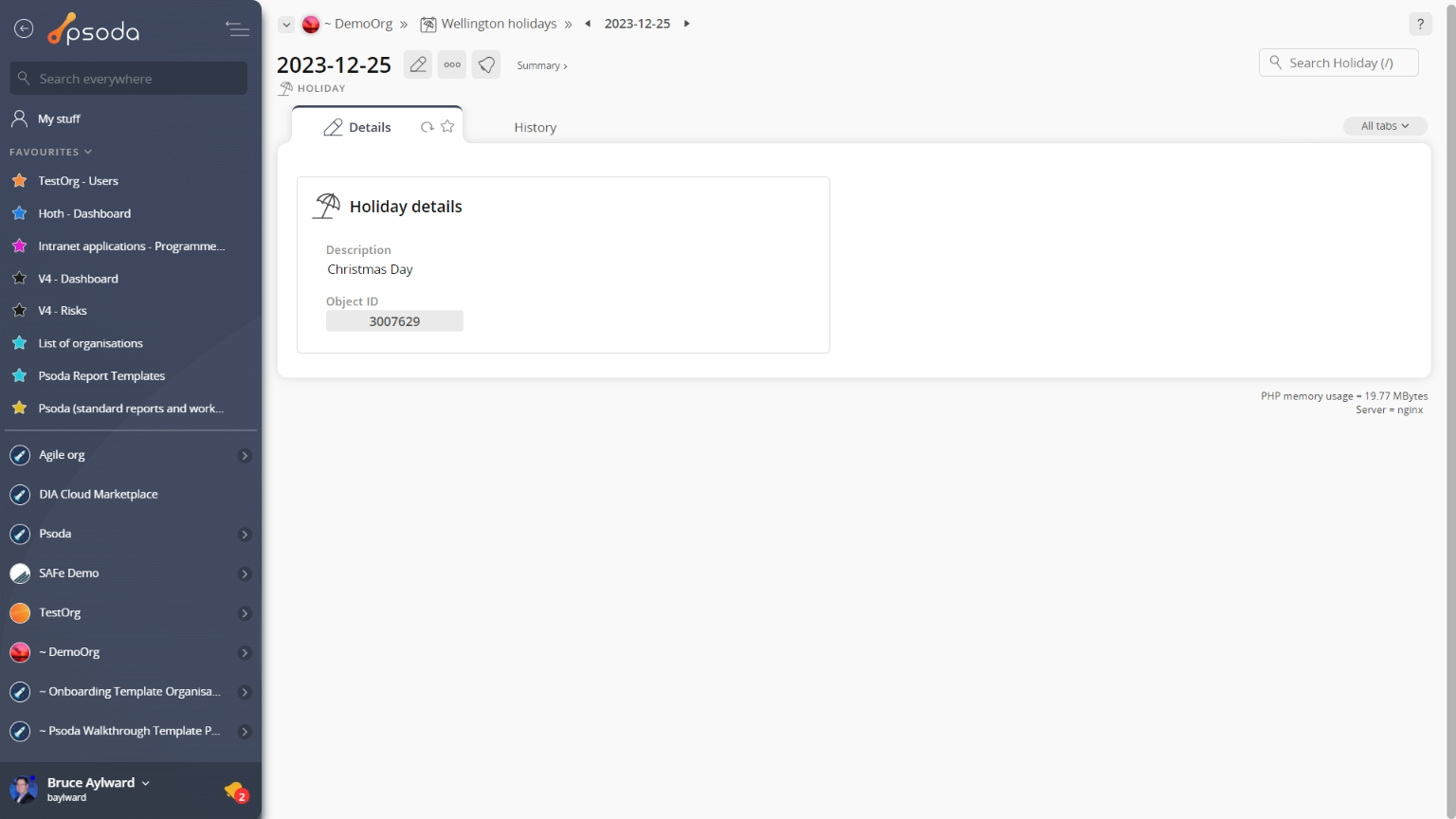Expand the ~ DemoOrg sidebar chevron

tap(245, 653)
